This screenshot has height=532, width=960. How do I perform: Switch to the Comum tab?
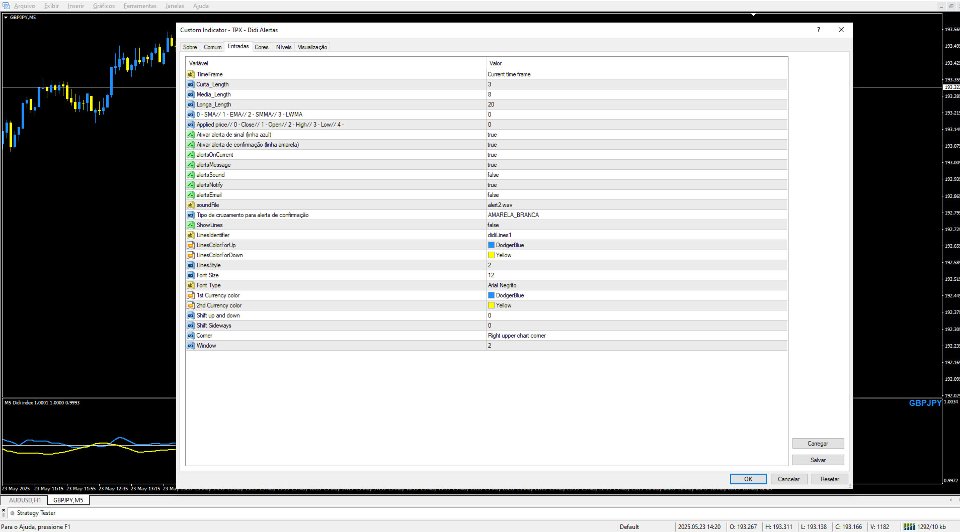pos(212,47)
